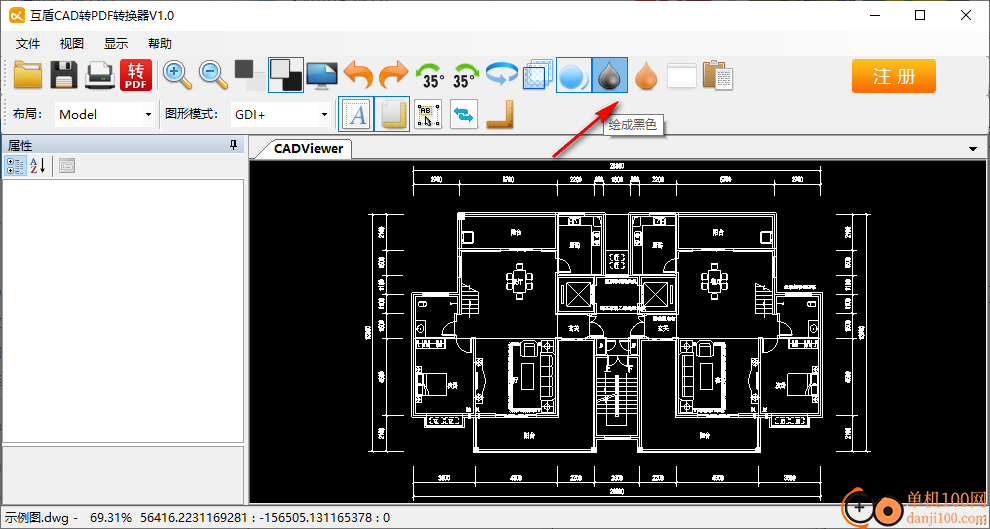This screenshot has width=990, height=529.
Task: Click the second 35° rotate icon
Action: click(466, 75)
